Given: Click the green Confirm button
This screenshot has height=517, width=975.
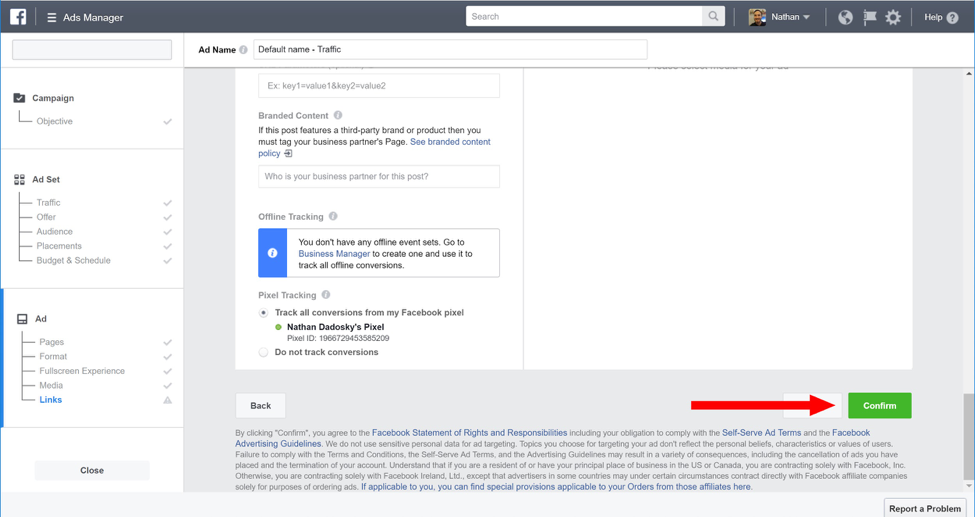Looking at the screenshot, I should (x=880, y=406).
